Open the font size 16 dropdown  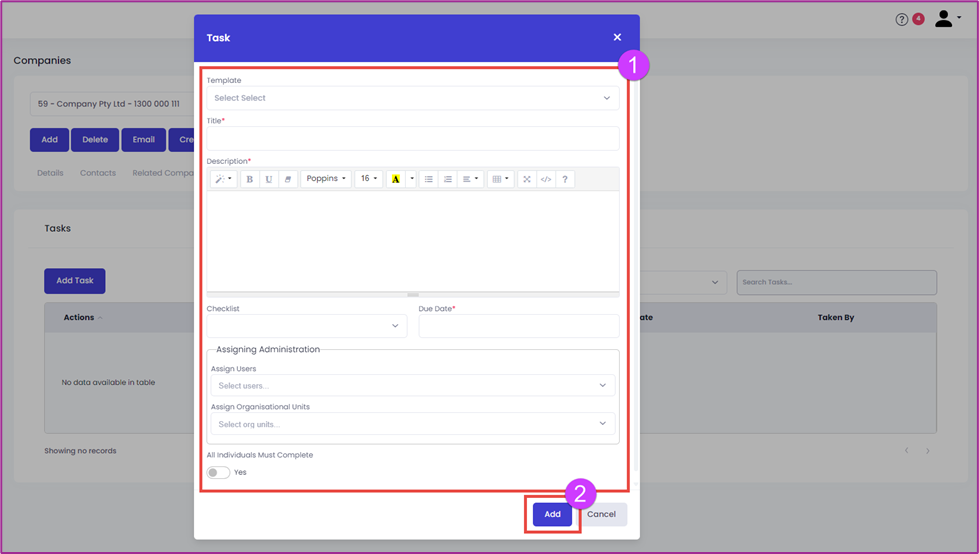click(x=368, y=179)
